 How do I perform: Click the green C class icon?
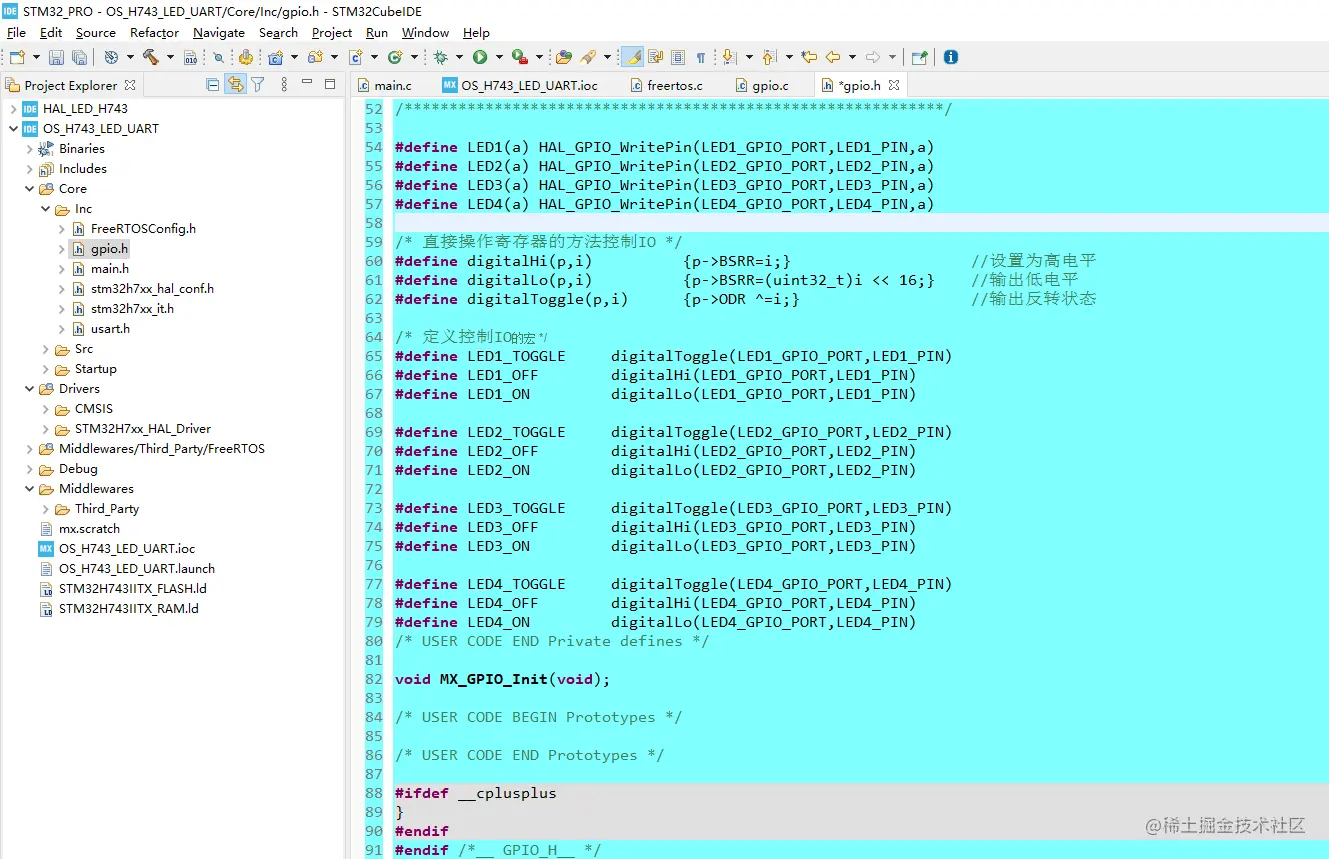pos(395,57)
